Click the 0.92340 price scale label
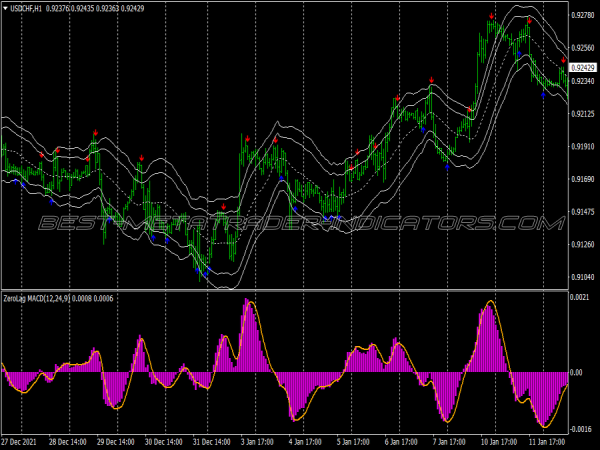Image resolution: width=600 pixels, height=450 pixels. click(583, 81)
